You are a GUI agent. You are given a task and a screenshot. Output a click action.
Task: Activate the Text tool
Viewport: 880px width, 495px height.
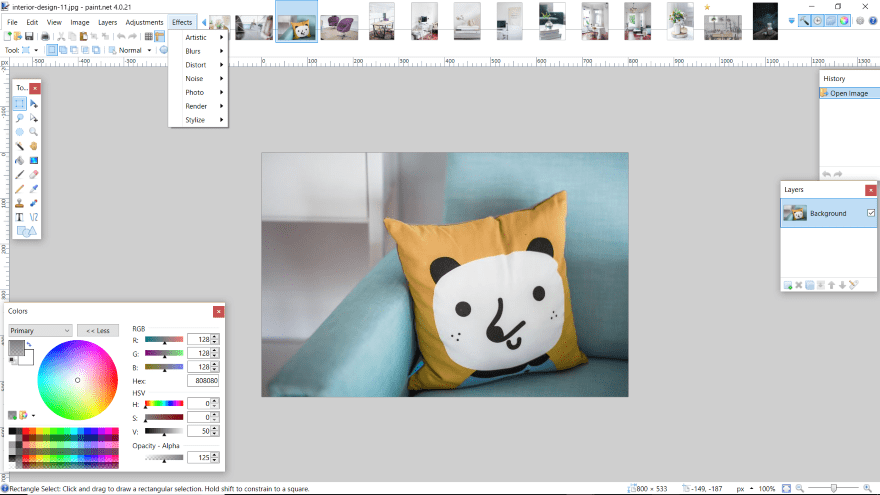20,216
